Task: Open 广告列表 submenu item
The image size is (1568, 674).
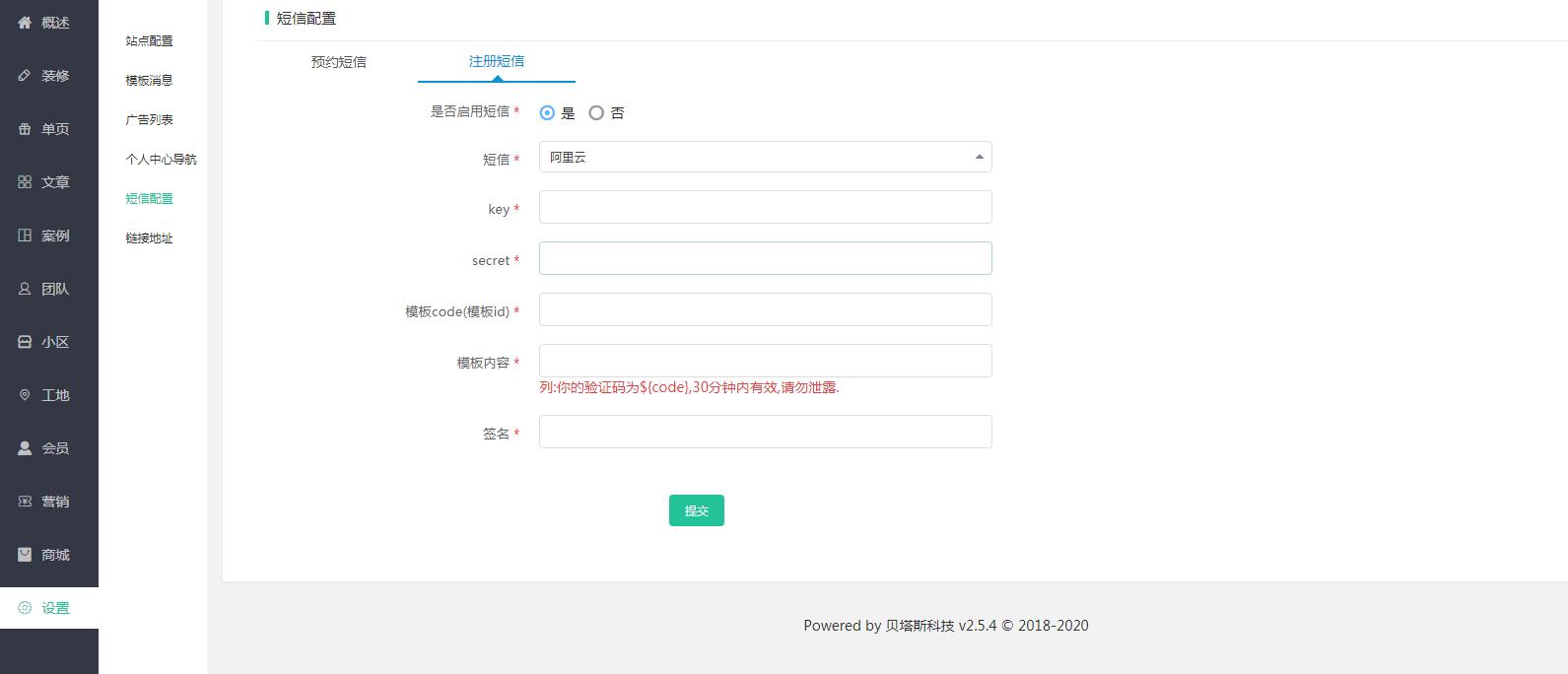Action: click(x=150, y=120)
